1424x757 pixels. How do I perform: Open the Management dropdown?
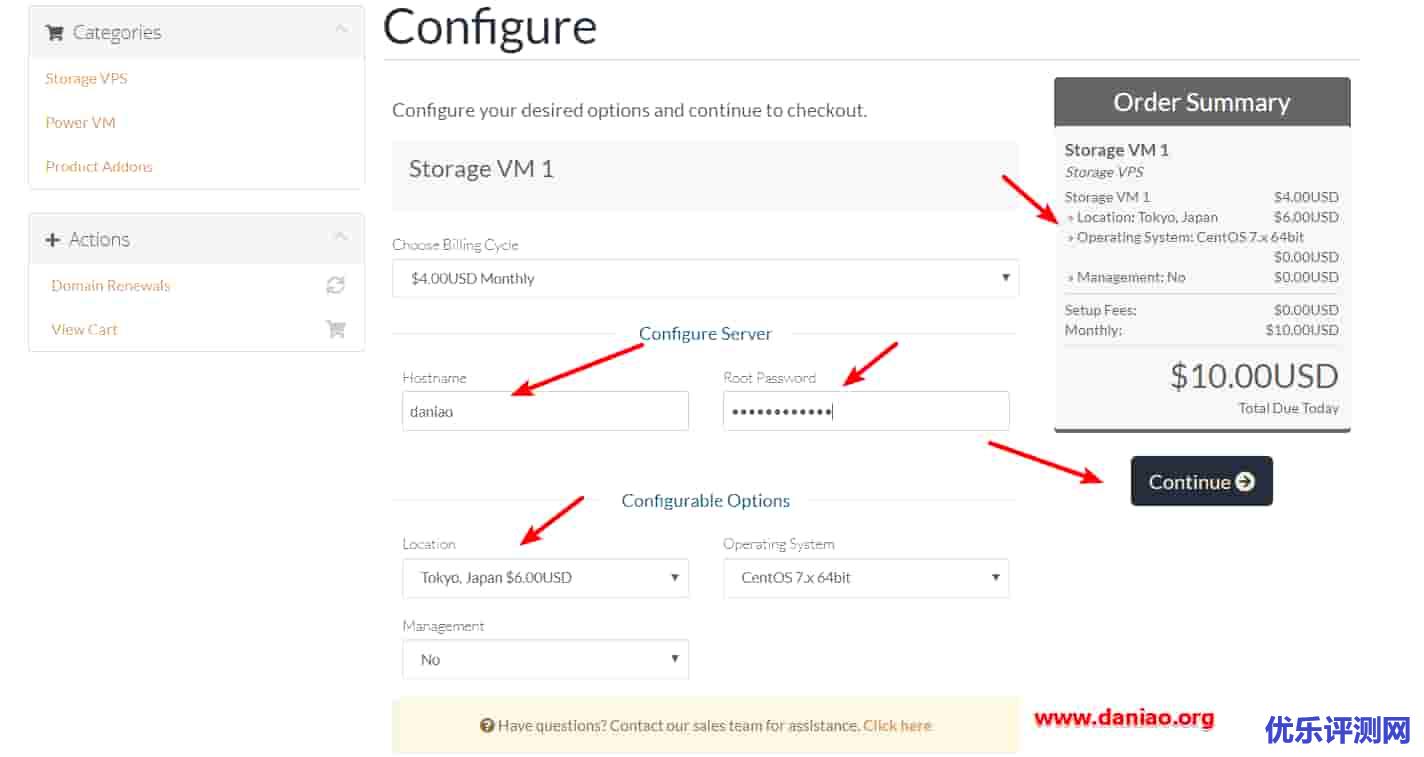tap(545, 660)
